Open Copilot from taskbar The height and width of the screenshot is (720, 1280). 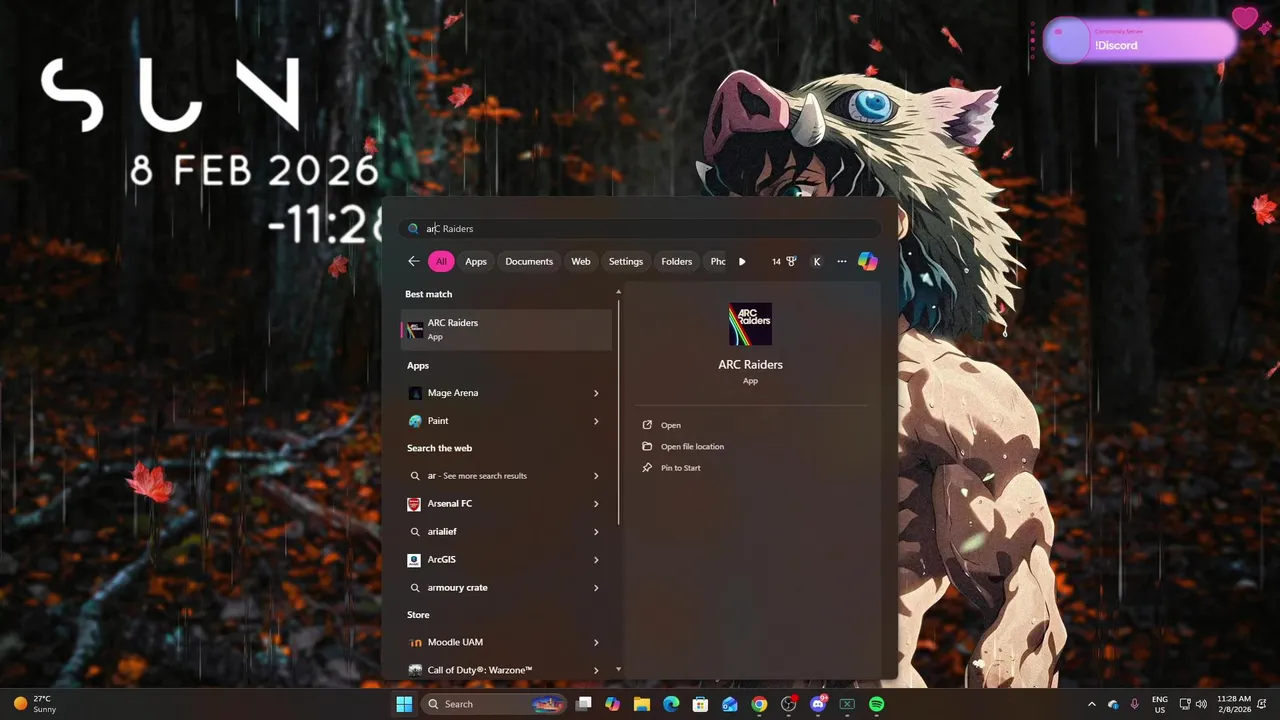pyautogui.click(x=613, y=704)
